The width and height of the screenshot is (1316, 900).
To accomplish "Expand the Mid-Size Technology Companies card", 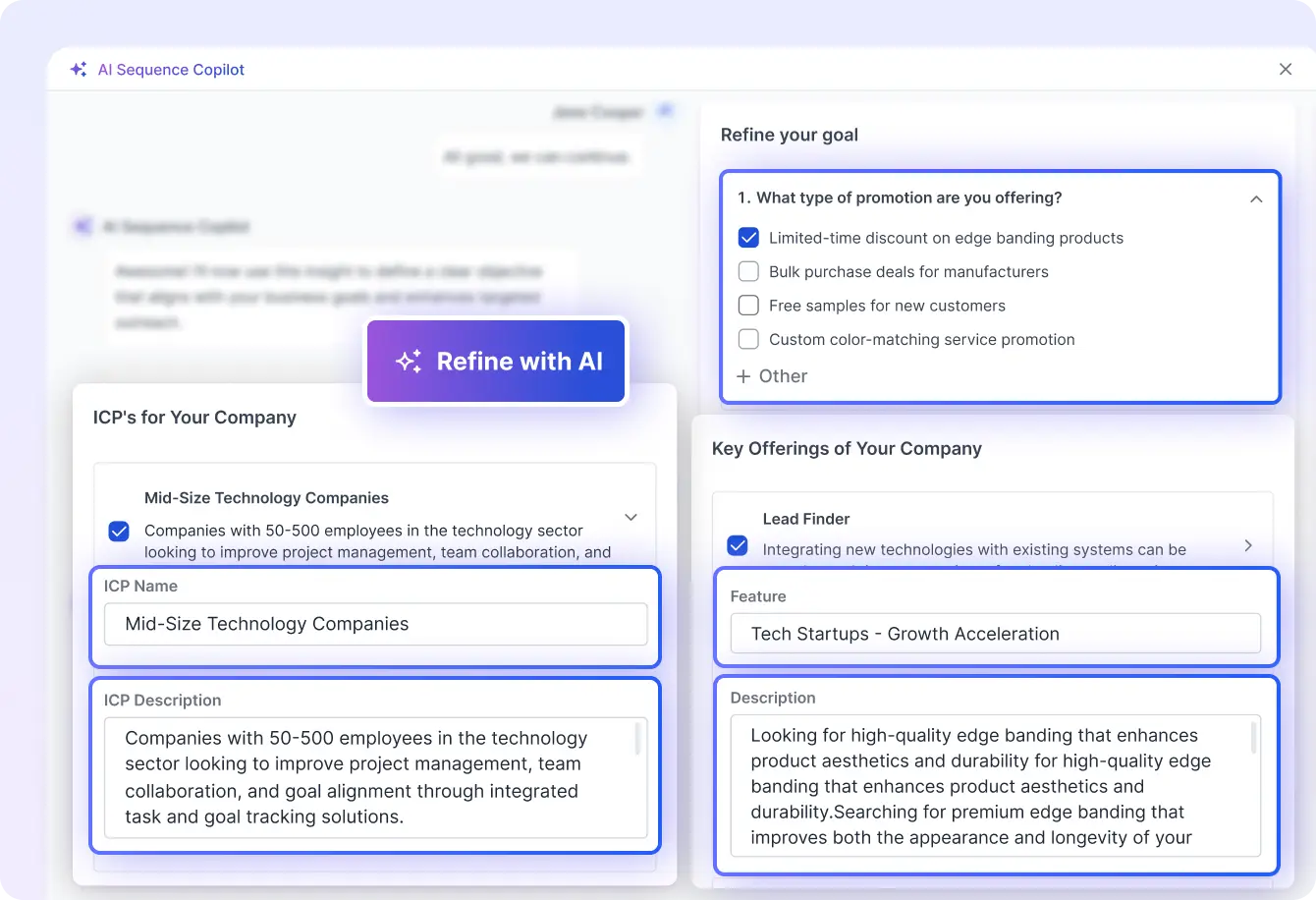I will (x=631, y=517).
